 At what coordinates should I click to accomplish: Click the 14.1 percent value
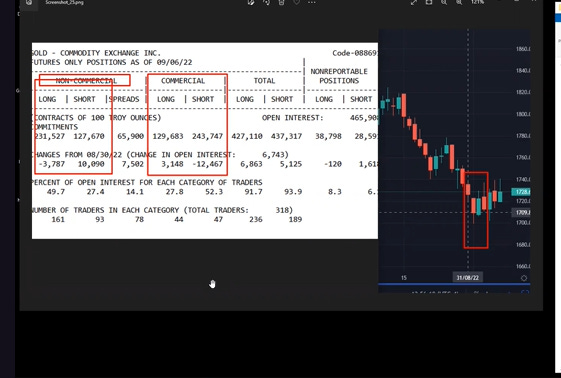[x=135, y=192]
